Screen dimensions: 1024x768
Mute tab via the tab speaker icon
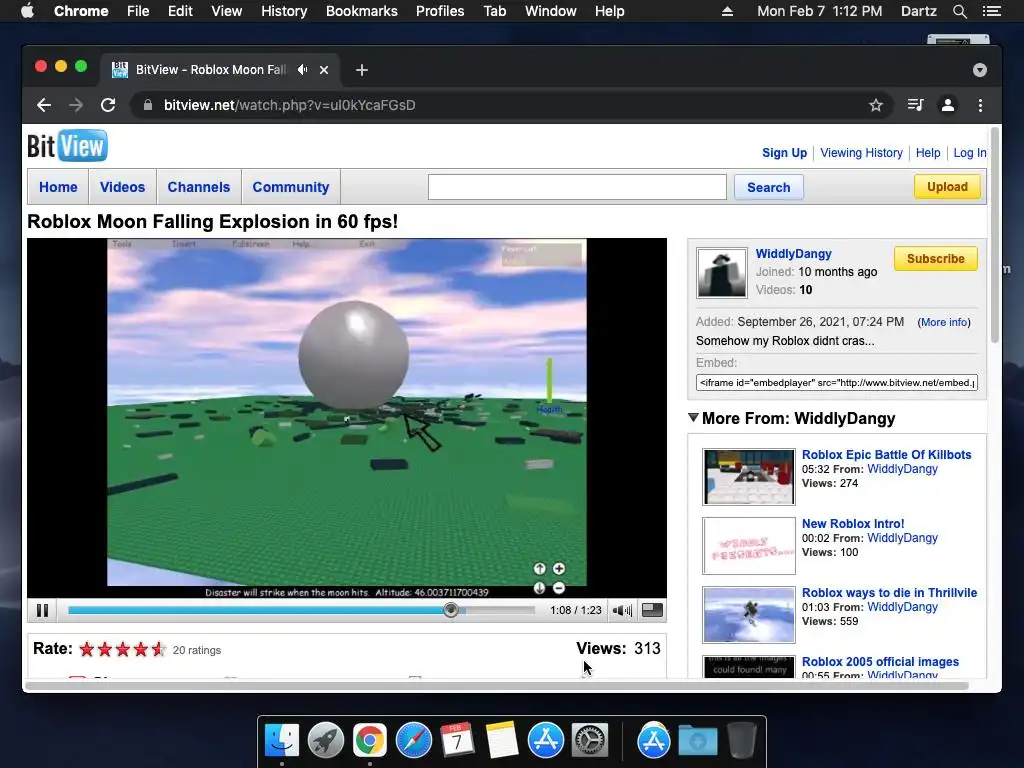pos(302,69)
